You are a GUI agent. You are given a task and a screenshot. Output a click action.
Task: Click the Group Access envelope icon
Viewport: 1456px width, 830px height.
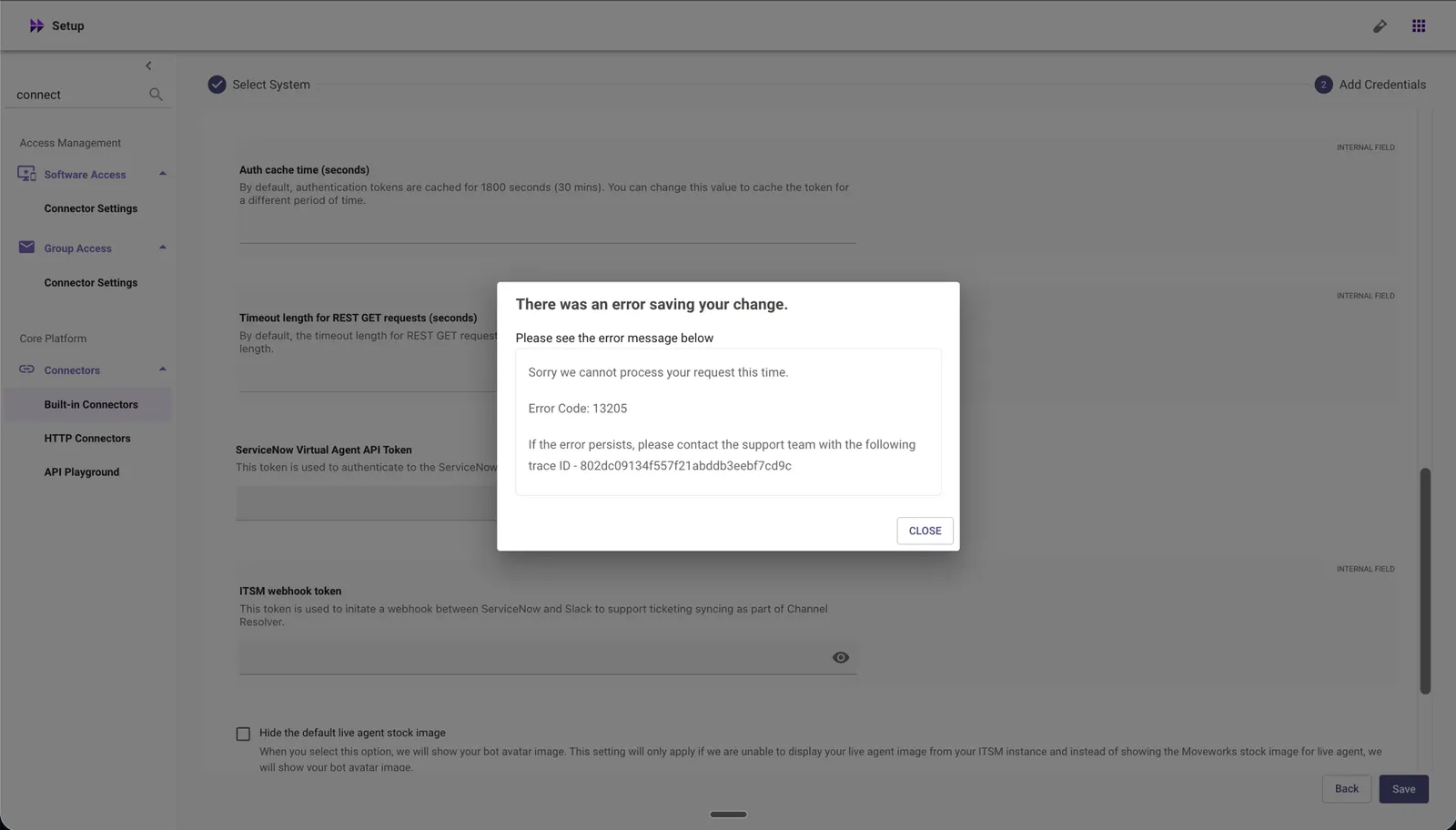(26, 248)
